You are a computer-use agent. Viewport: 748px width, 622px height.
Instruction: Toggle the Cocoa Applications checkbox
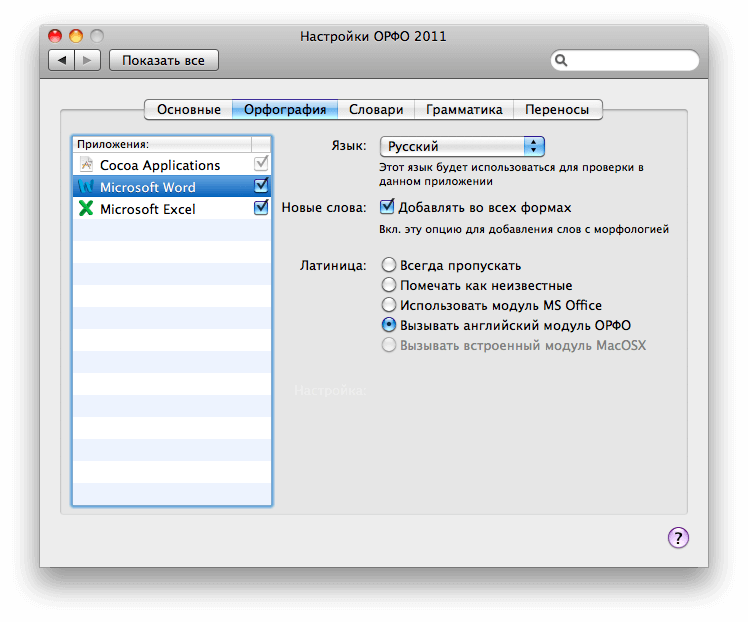[261, 164]
